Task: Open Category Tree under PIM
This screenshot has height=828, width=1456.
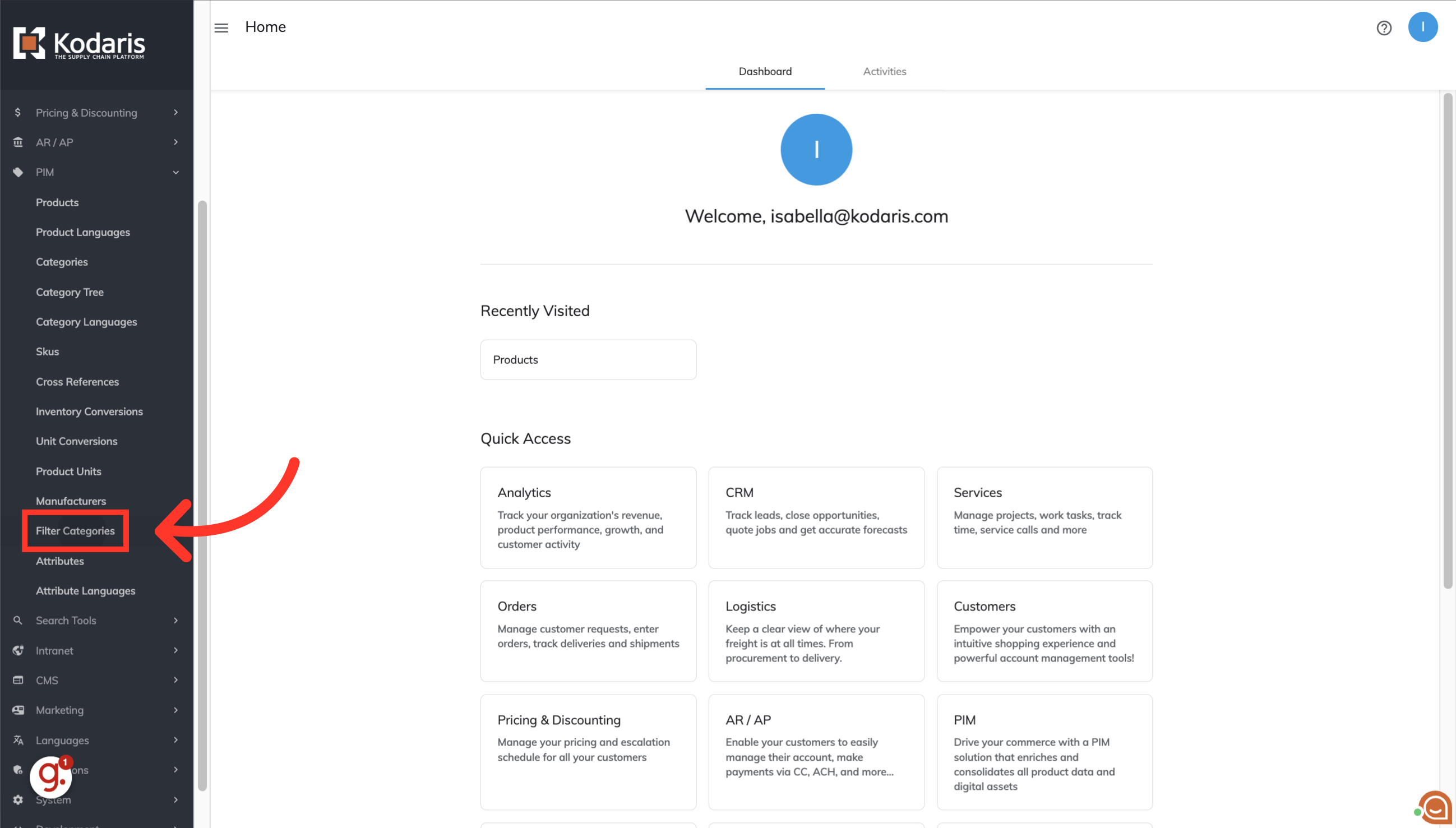Action: 70,292
